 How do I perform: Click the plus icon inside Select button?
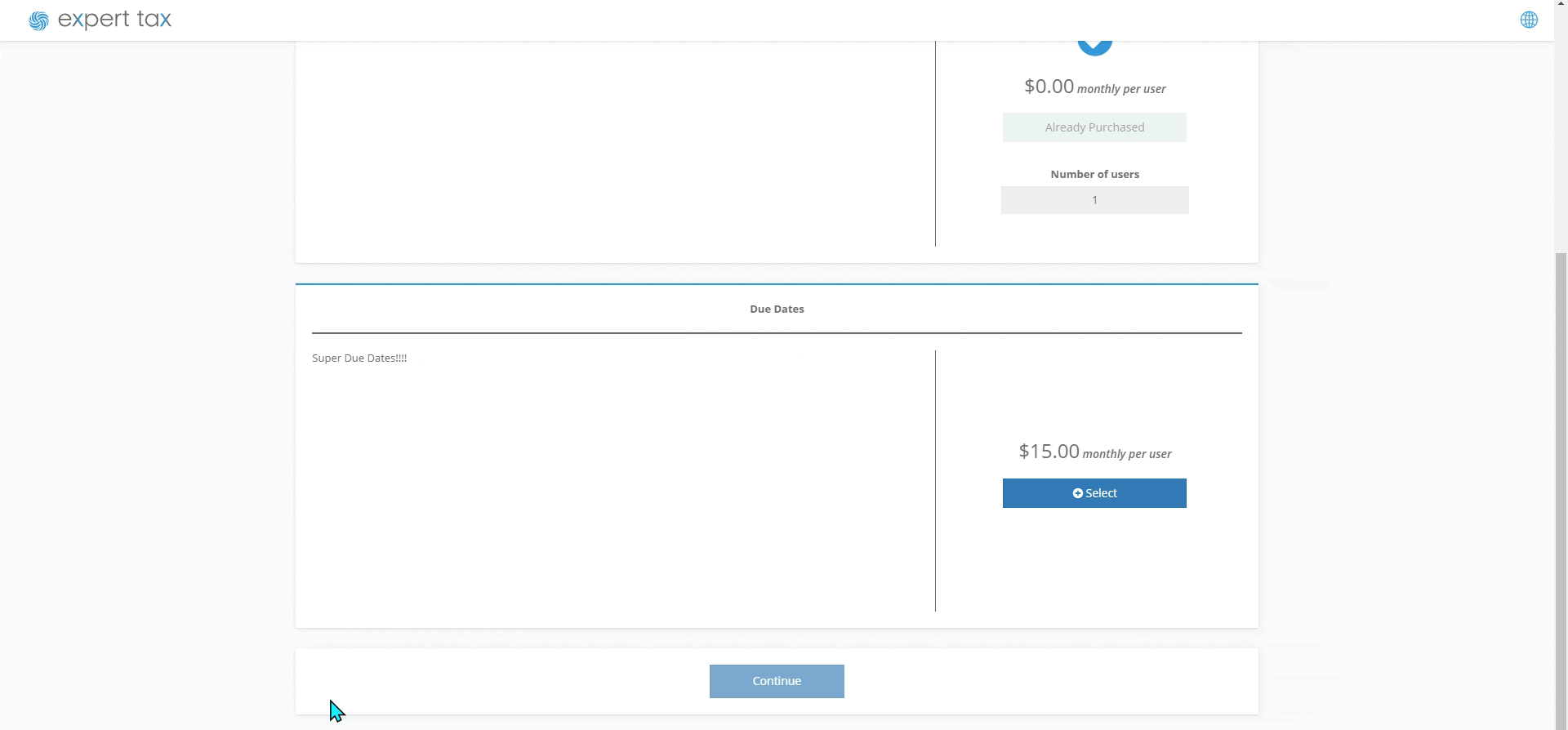tap(1077, 493)
